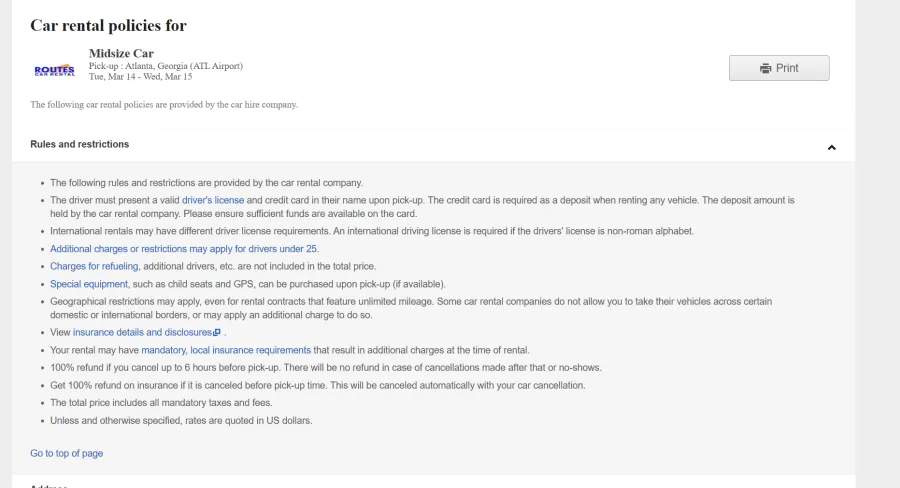Click the external link icon after insurance disclosures
Image resolution: width=900 pixels, height=488 pixels.
pyautogui.click(x=217, y=333)
